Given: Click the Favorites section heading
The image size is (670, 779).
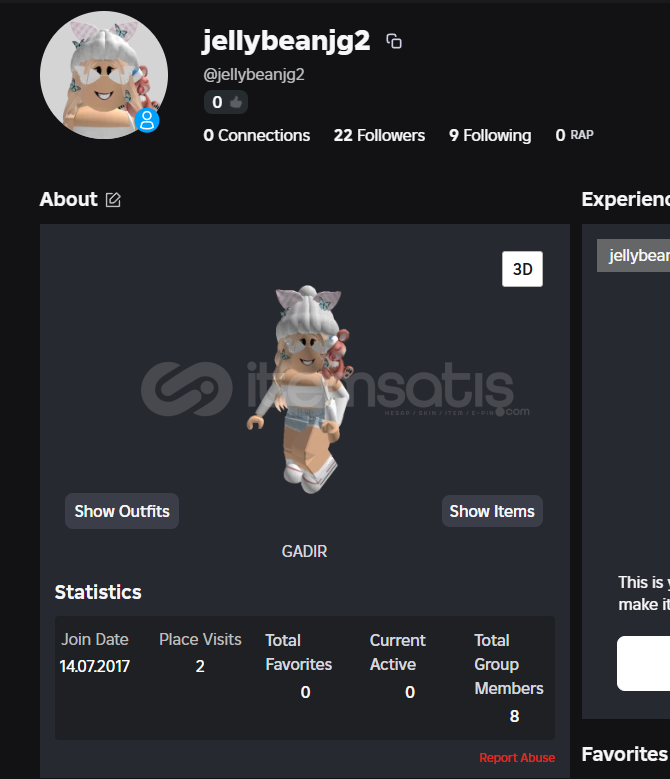Looking at the screenshot, I should tap(625, 754).
